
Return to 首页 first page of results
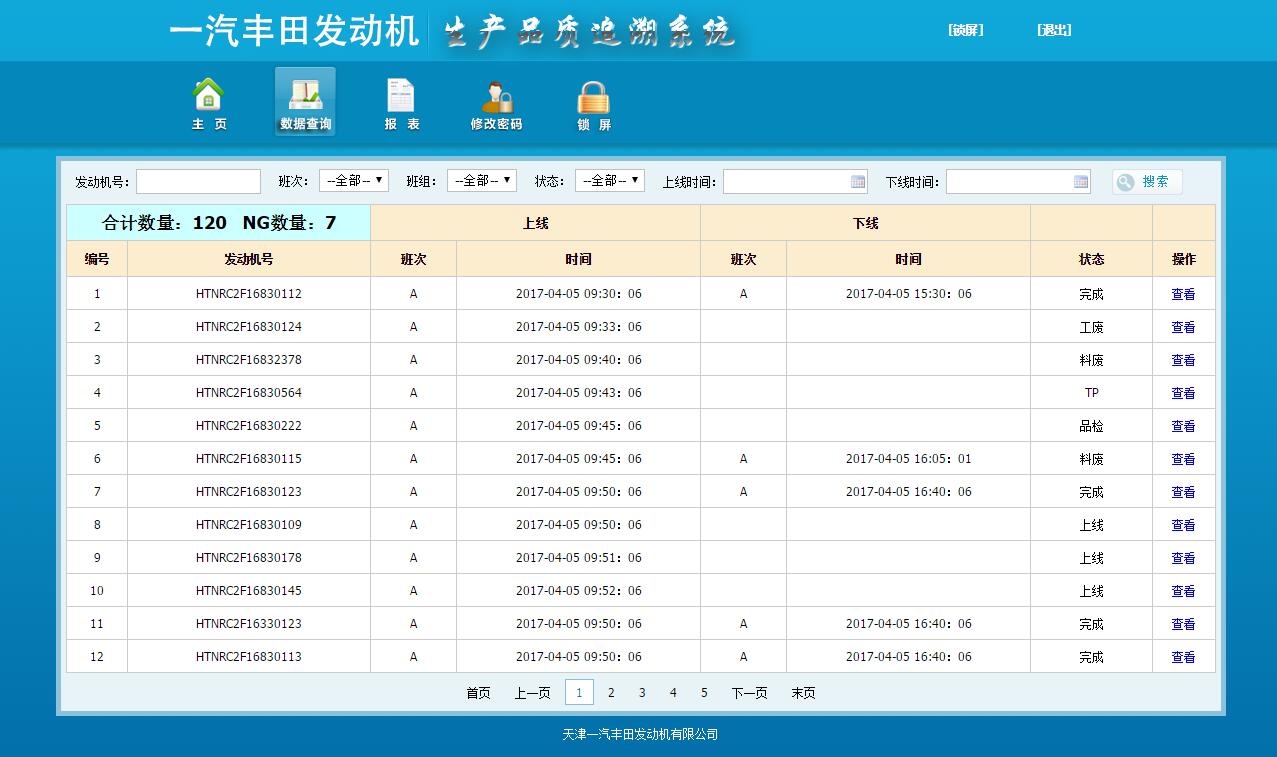[478, 691]
